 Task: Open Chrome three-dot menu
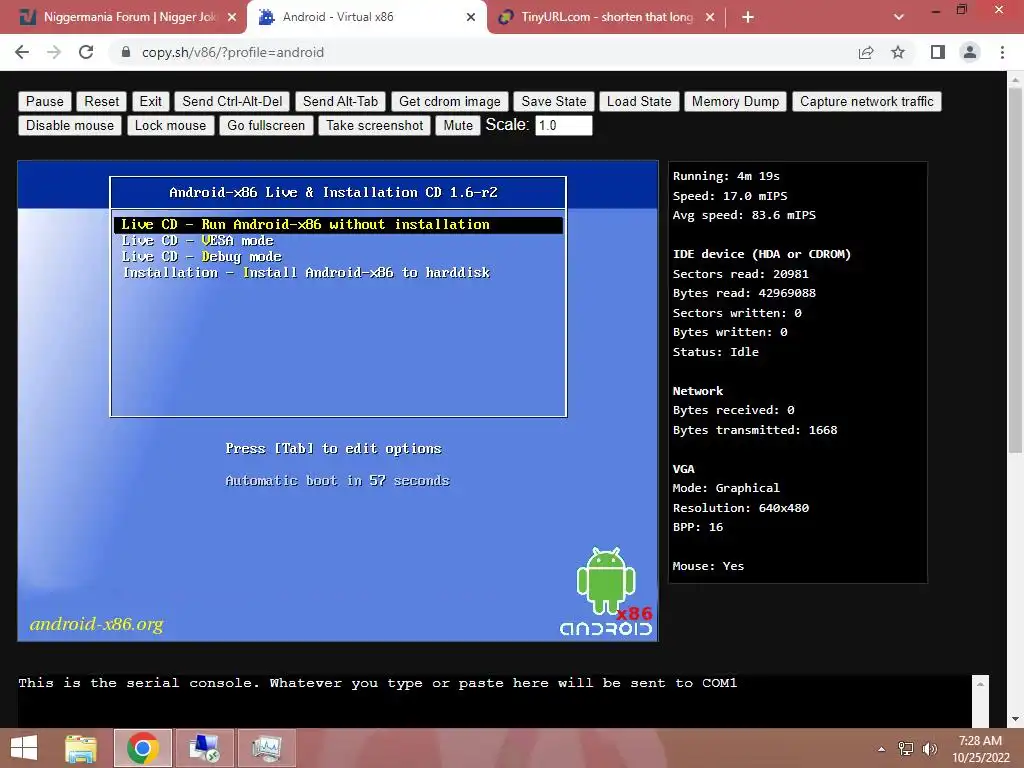tap(1002, 52)
